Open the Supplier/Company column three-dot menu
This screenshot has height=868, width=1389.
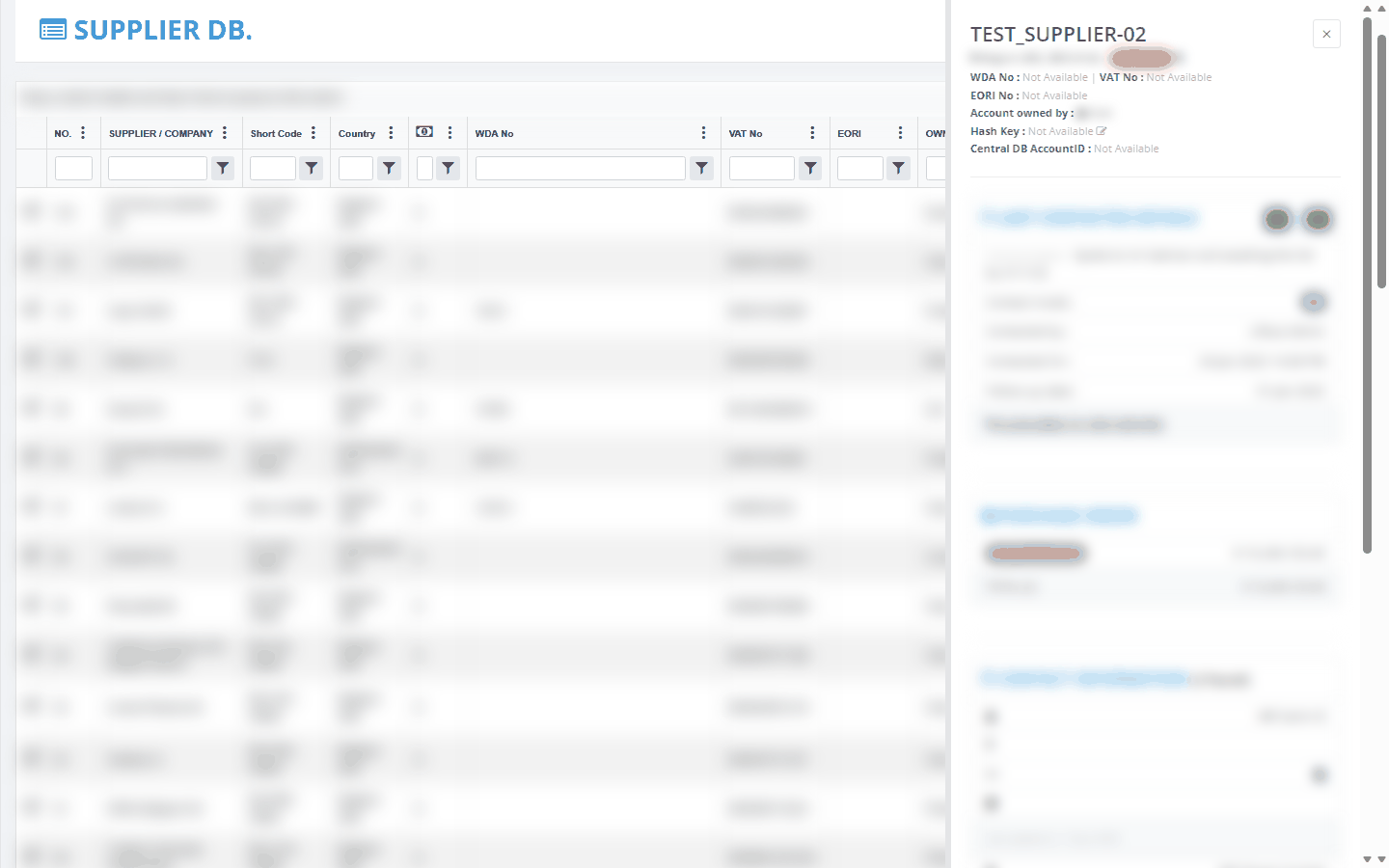click(x=225, y=133)
